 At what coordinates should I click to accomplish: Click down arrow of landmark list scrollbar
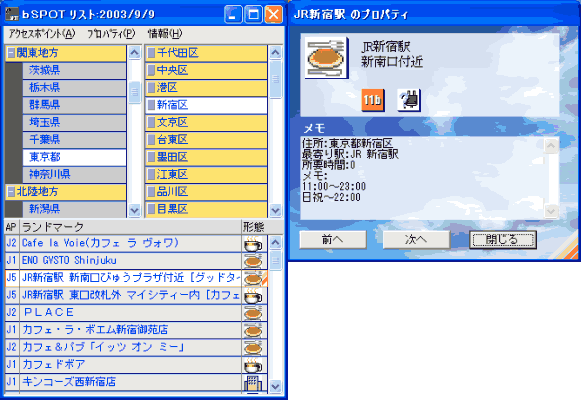pyautogui.click(x=275, y=386)
